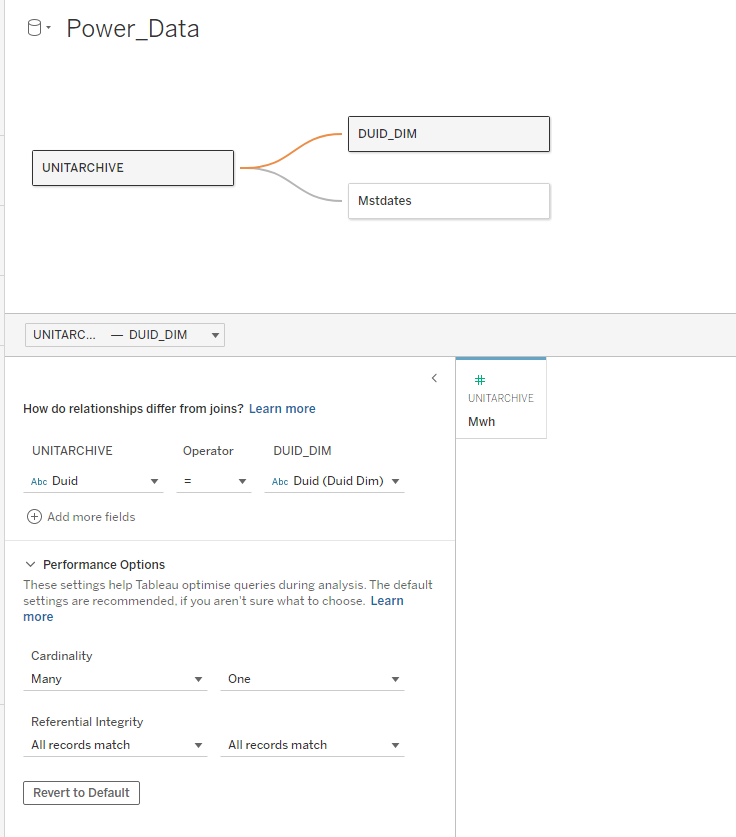736x837 pixels.
Task: Click the Revert to Default button
Action: coord(81,793)
